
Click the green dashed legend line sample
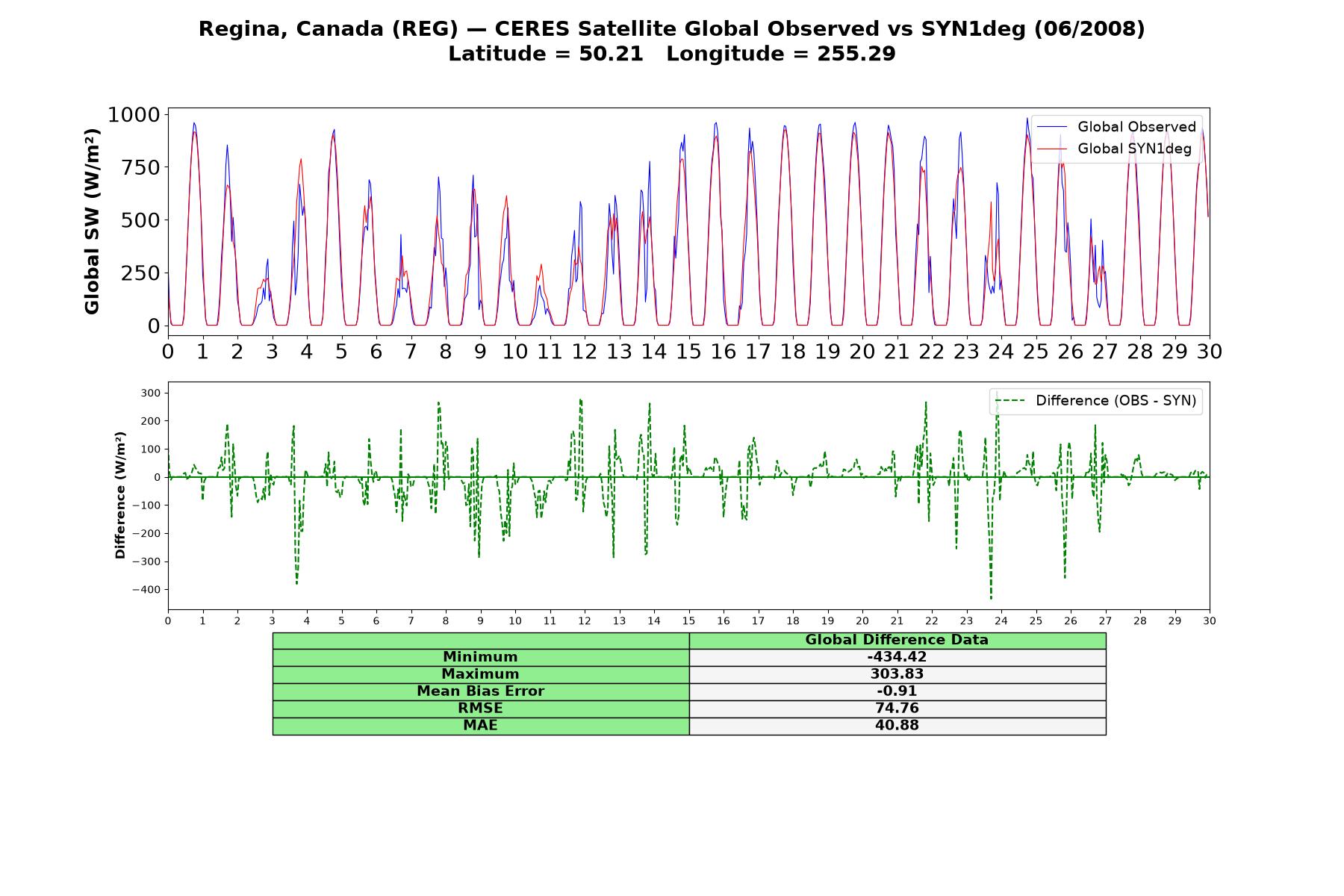(x=1010, y=401)
